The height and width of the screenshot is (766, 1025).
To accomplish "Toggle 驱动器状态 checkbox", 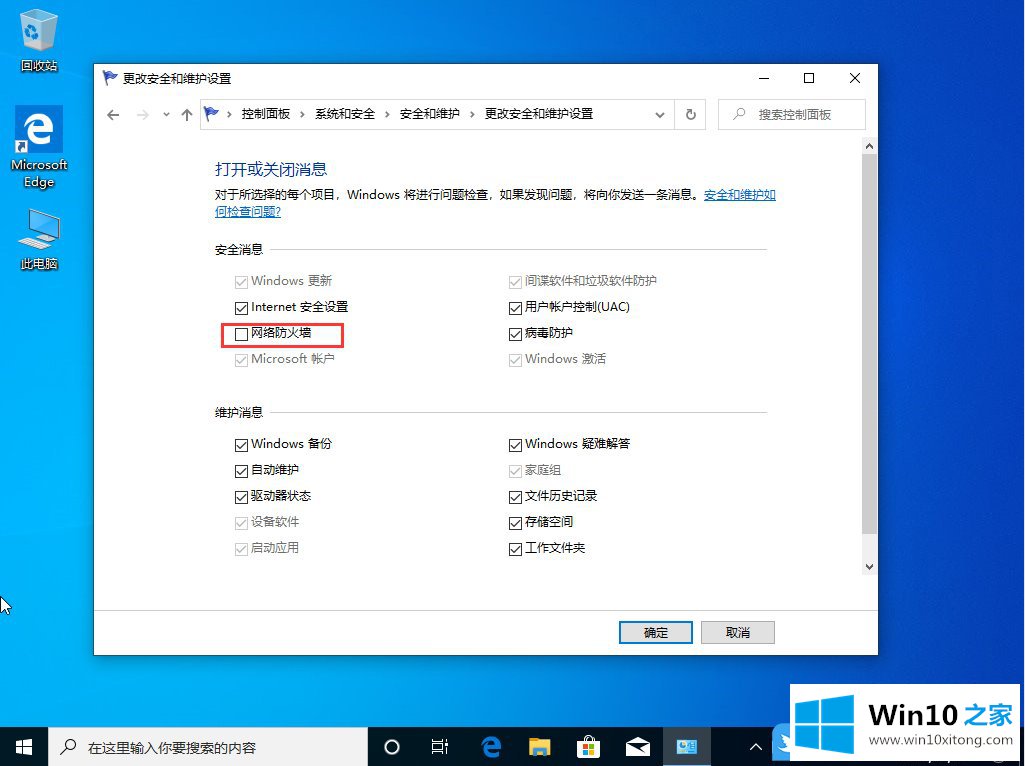I will (x=241, y=497).
